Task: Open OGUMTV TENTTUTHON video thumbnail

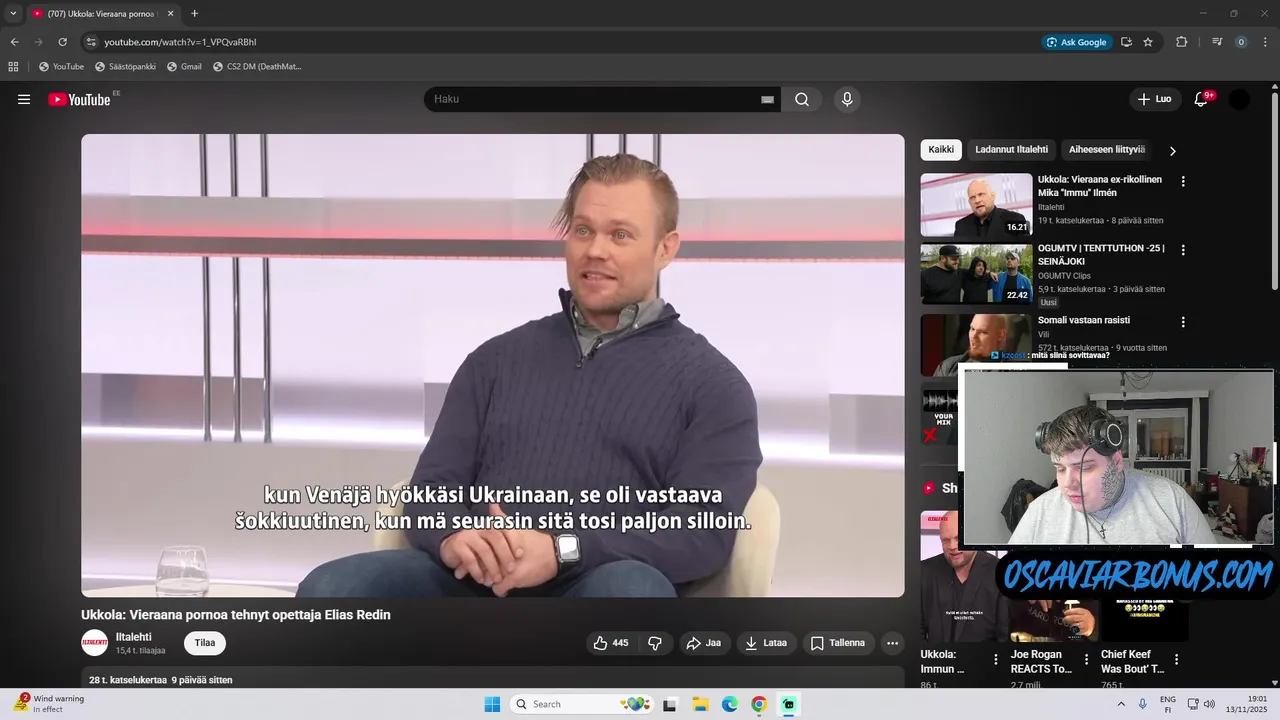Action: (x=976, y=274)
